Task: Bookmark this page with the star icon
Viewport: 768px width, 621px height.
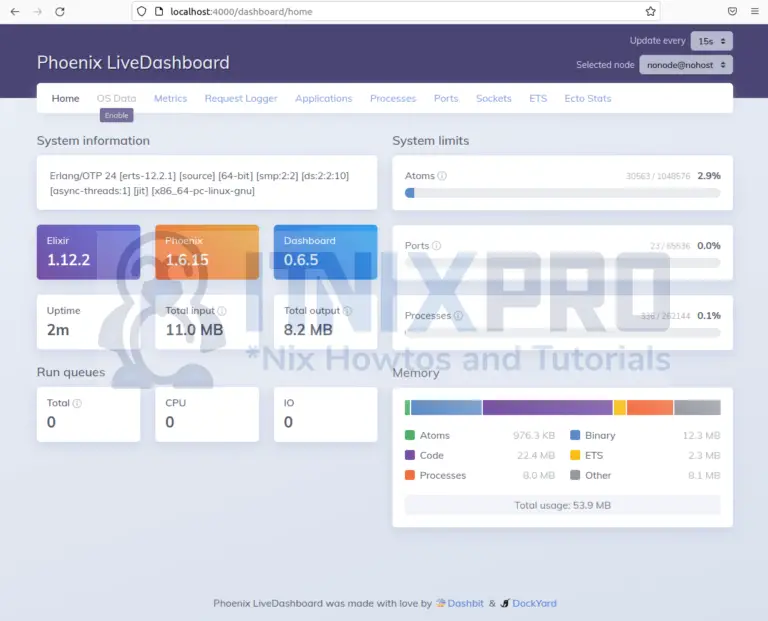Action: pos(650,11)
